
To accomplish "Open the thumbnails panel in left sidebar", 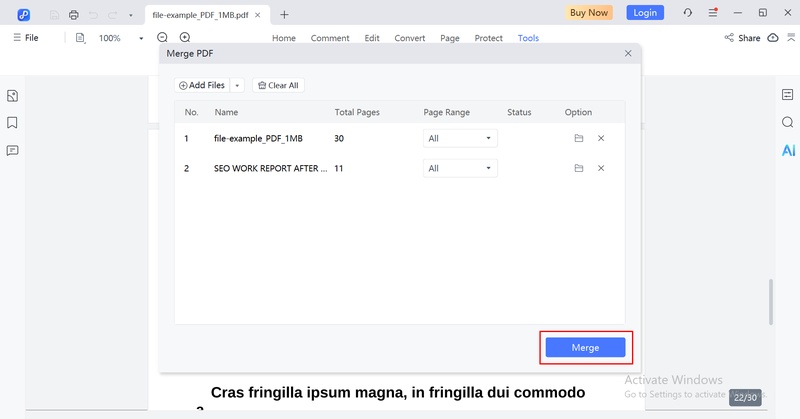I will (13, 96).
